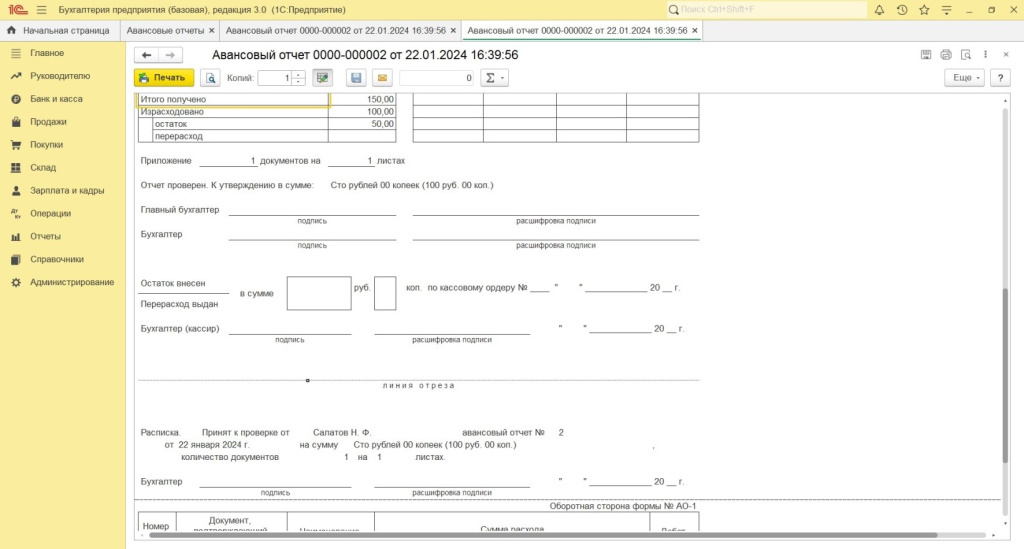This screenshot has width=1024, height=549.
Task: Send the report by email envelope icon
Action: (x=382, y=78)
